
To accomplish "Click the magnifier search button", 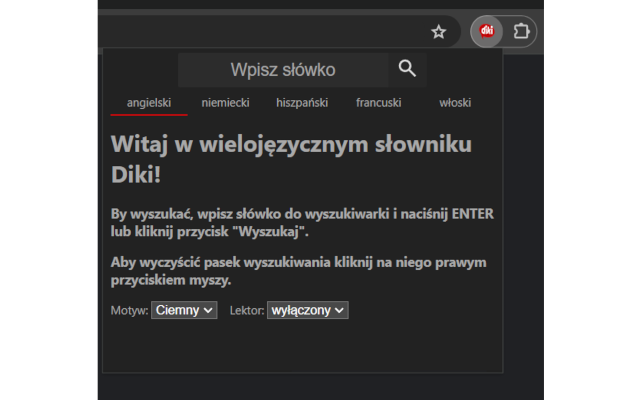I will click(407, 69).
